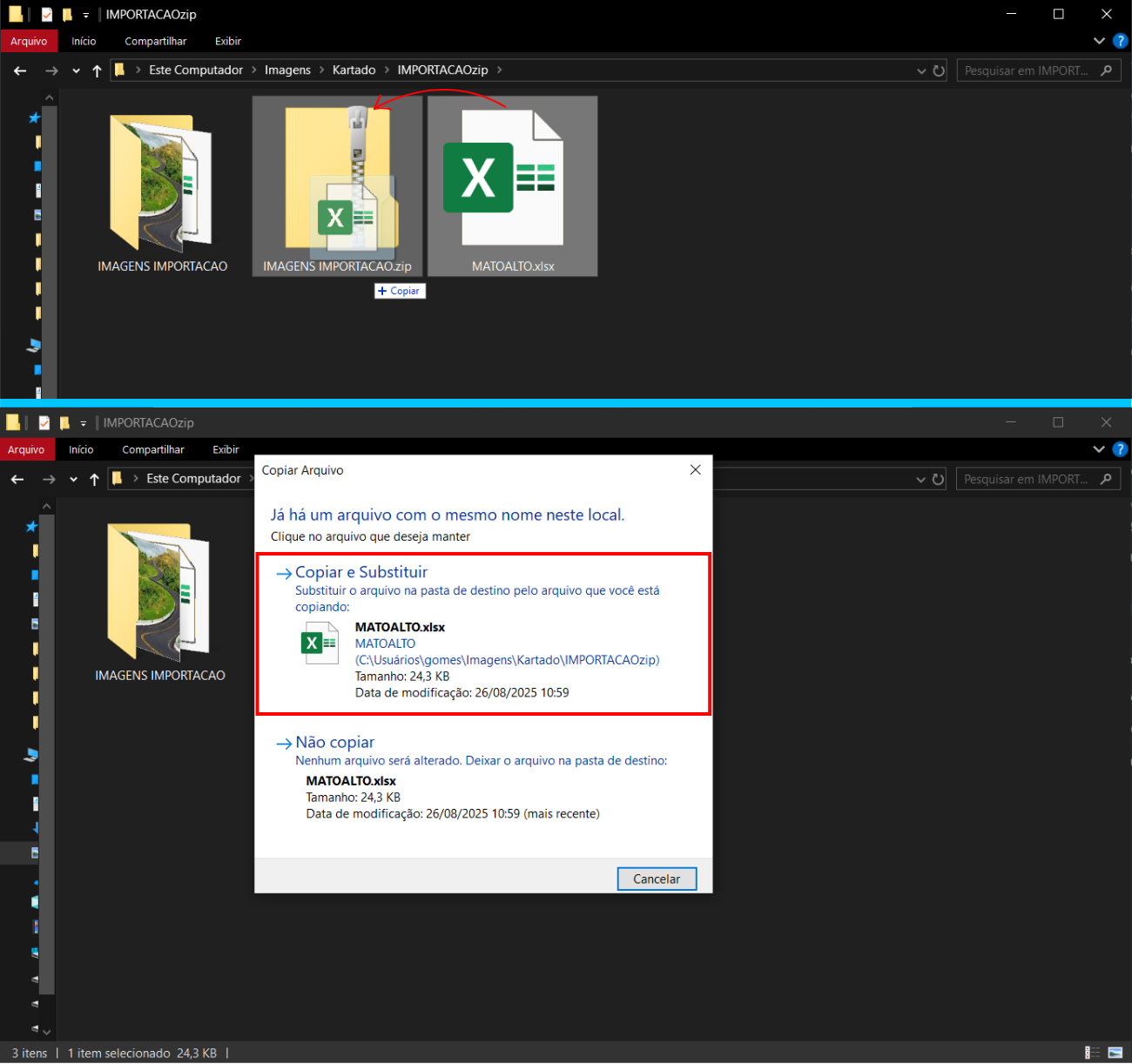Open the Exibir tab in the window behind the dialog
The image size is (1132, 1064).
226,449
